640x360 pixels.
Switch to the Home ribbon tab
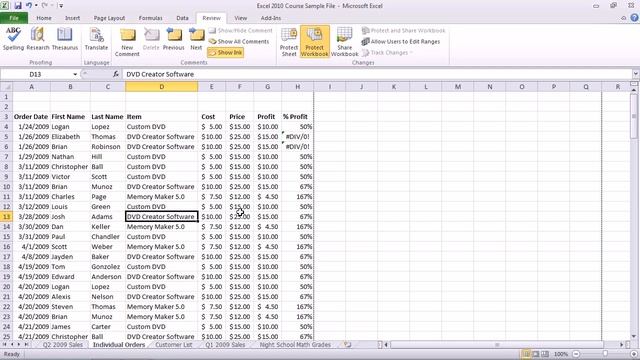click(44, 18)
